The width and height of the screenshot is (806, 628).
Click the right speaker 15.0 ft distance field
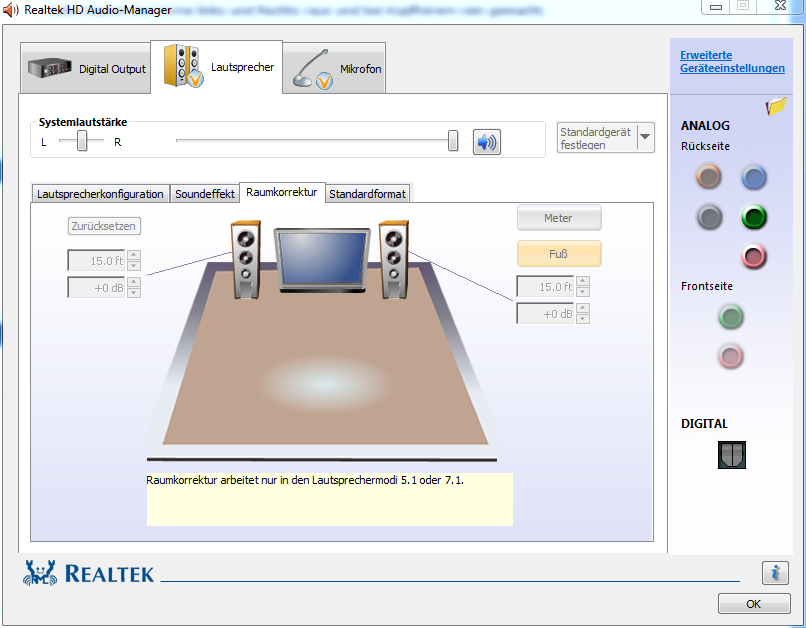pos(545,287)
